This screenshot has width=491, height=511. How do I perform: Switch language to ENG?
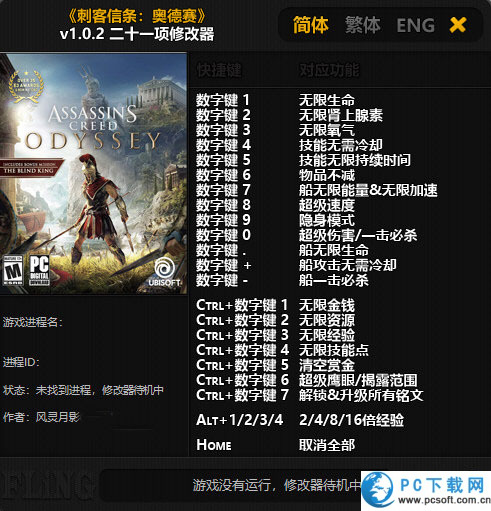tap(415, 25)
